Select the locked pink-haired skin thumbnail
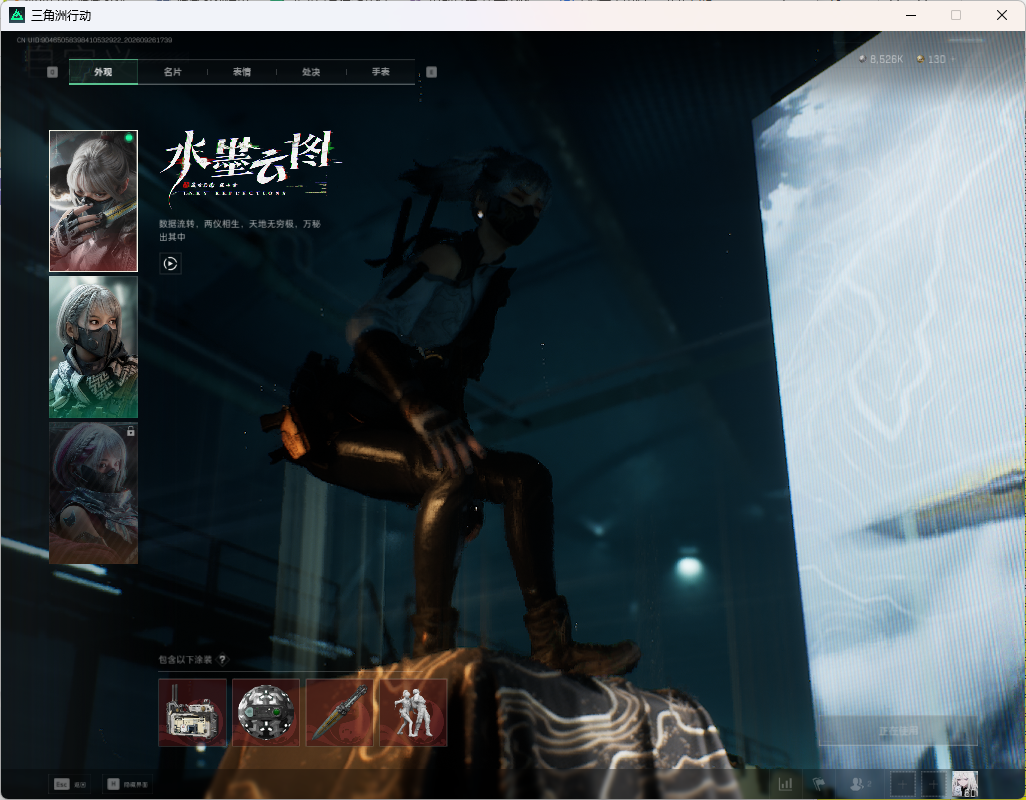Image resolution: width=1026 pixels, height=800 pixels. point(94,493)
